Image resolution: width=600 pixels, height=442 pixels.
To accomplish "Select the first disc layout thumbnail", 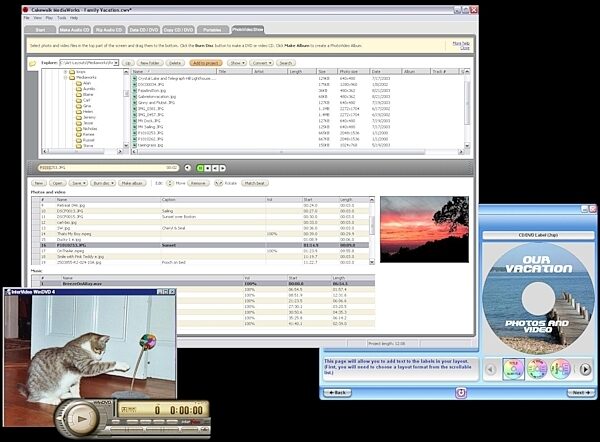I will (513, 369).
